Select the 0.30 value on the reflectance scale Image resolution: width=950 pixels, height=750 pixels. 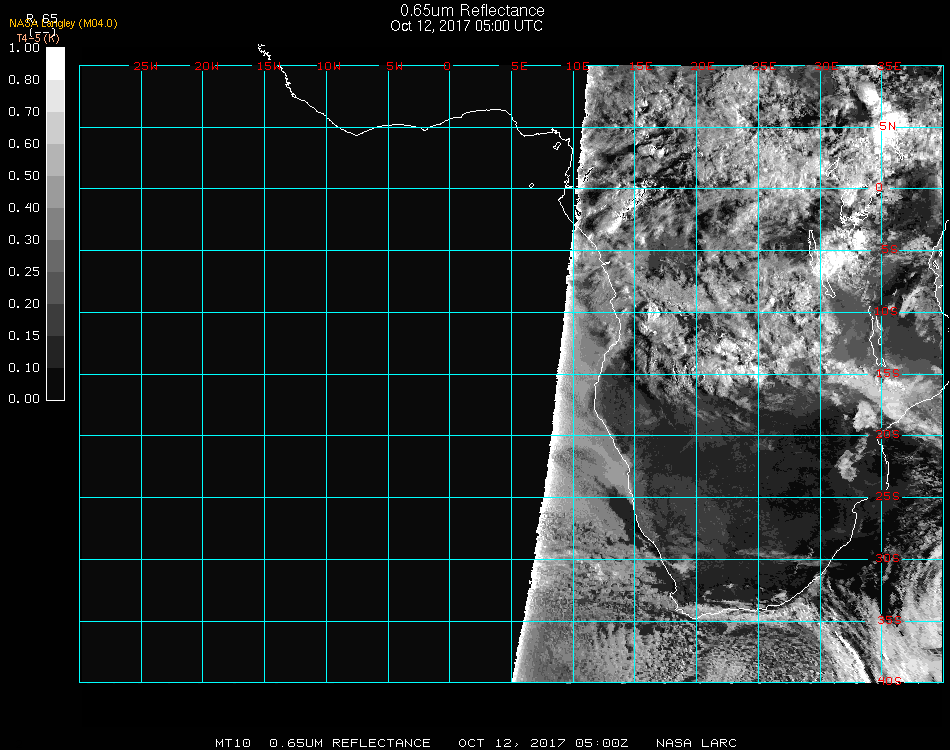click(x=24, y=240)
